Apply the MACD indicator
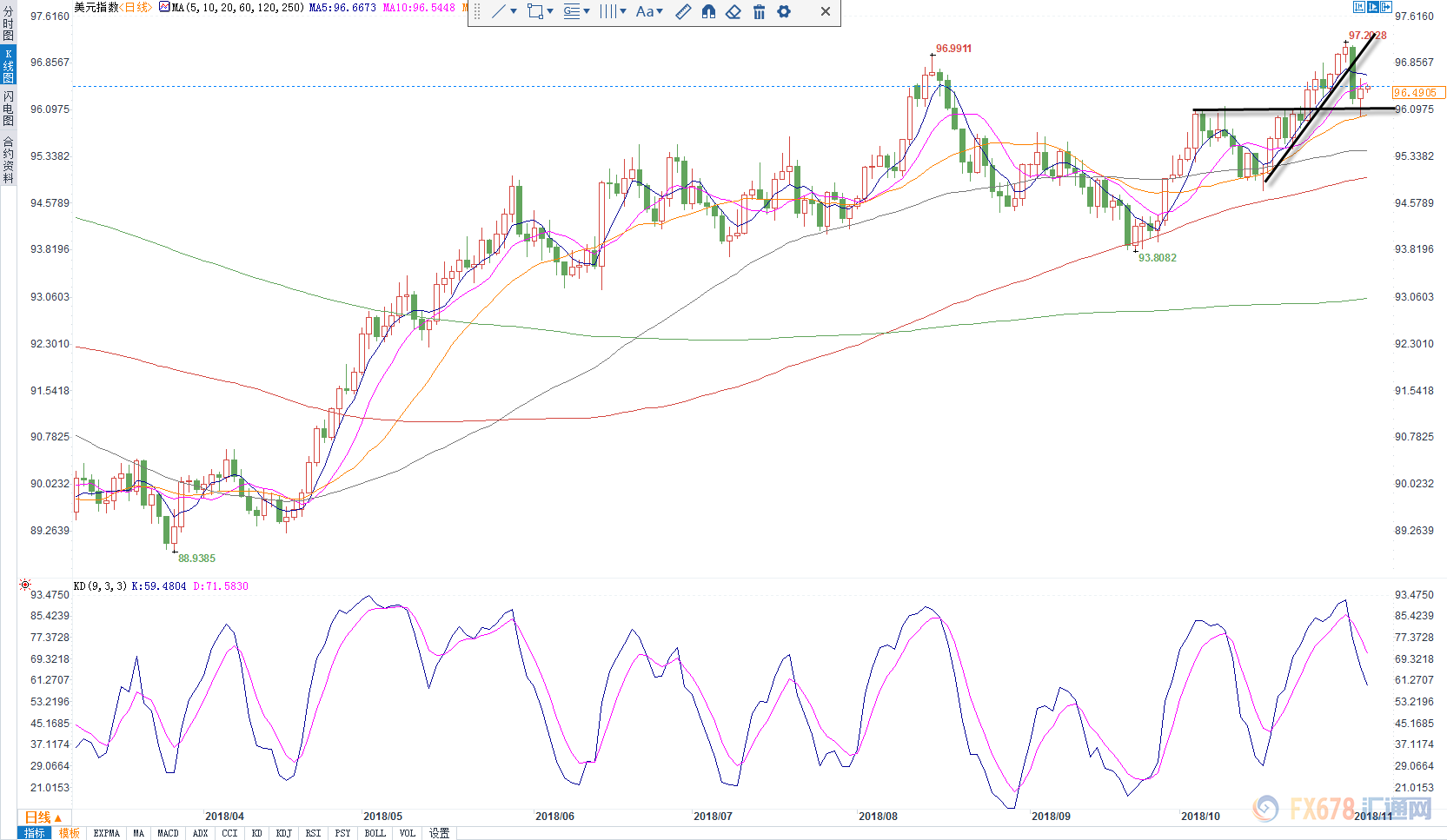1447x840 pixels. coord(168,833)
